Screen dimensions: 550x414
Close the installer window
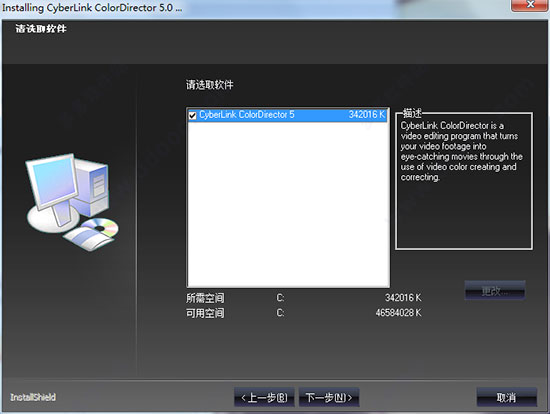[x=530, y=5]
